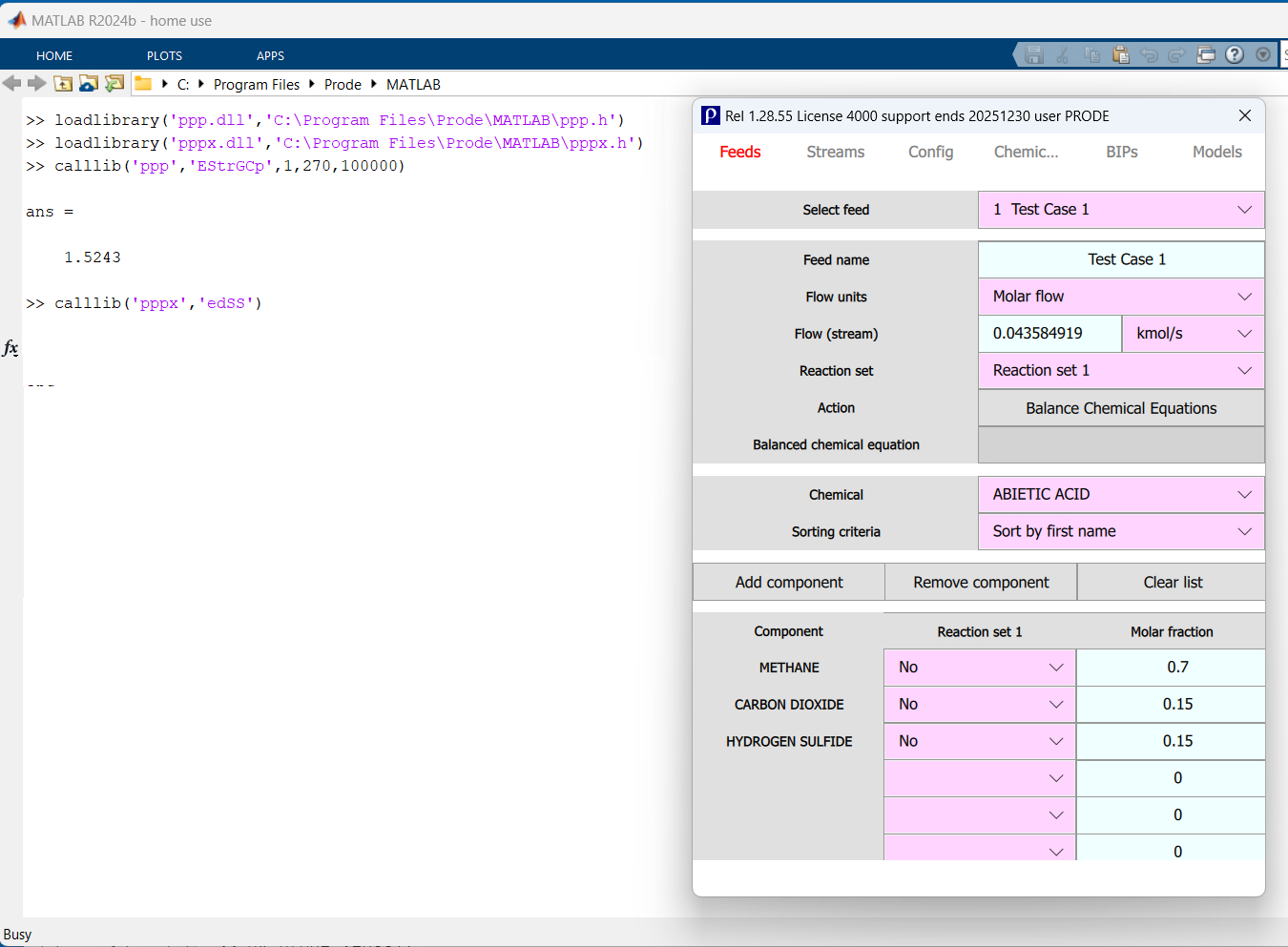
Task: Open HYDROGEN SULFIDE reaction set dropdown
Action: coord(980,741)
